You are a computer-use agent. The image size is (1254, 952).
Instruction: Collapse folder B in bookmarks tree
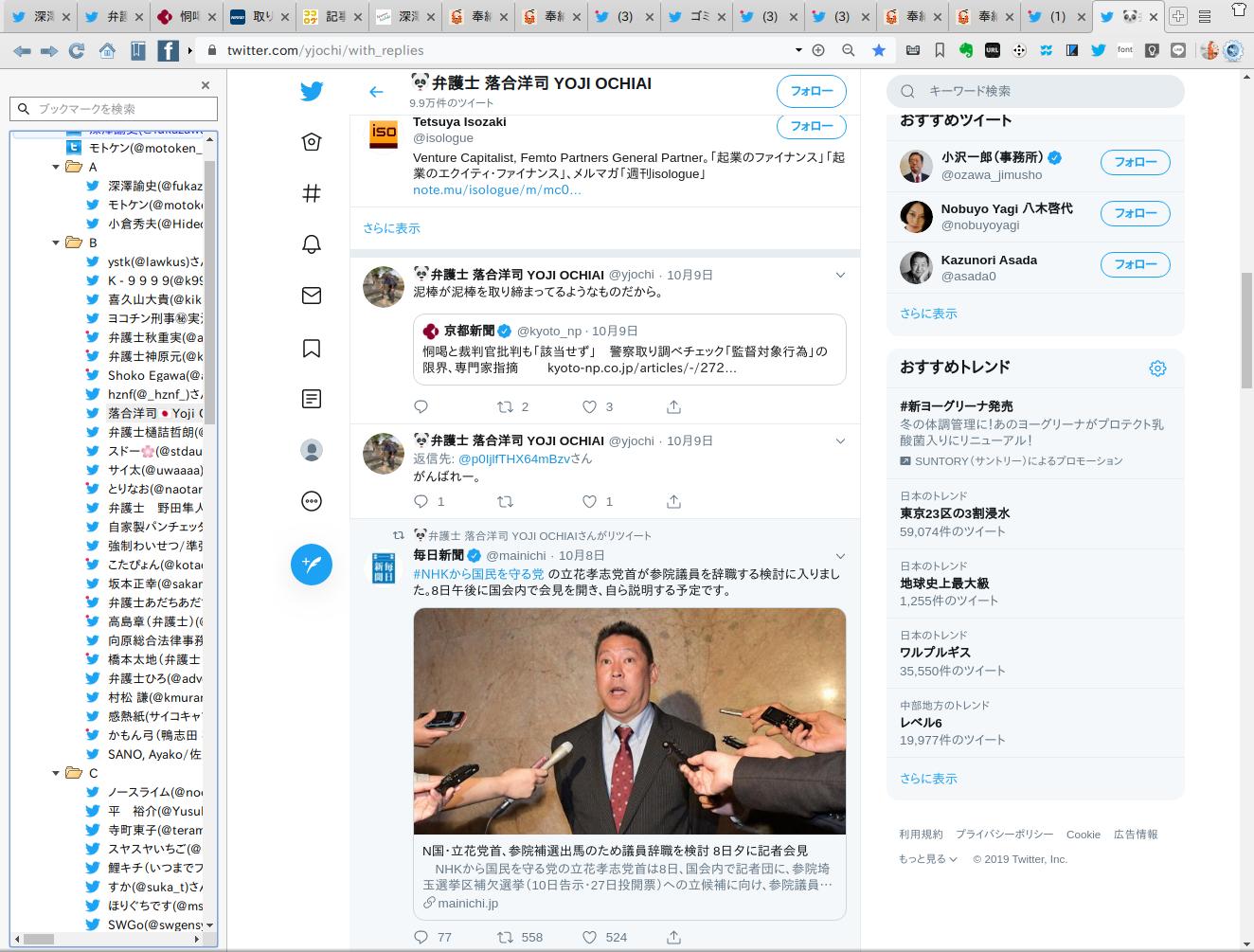(56, 242)
